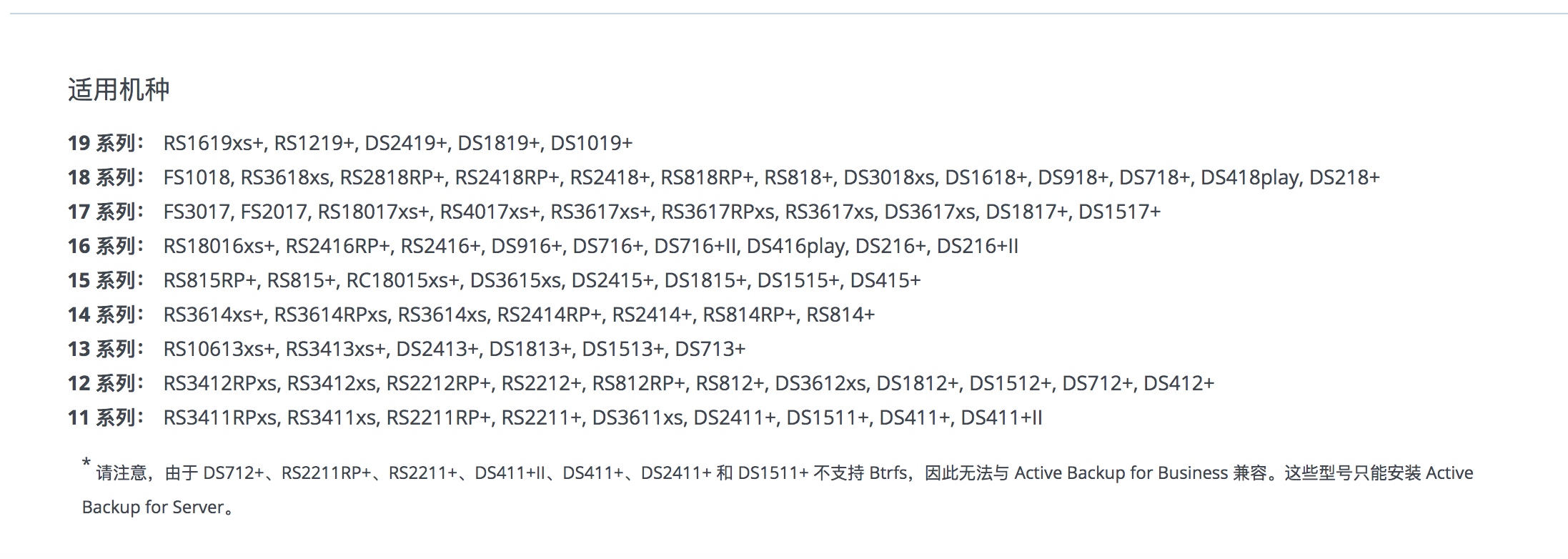
Task: Click FS3017 in the 17 series row
Action: point(197,212)
